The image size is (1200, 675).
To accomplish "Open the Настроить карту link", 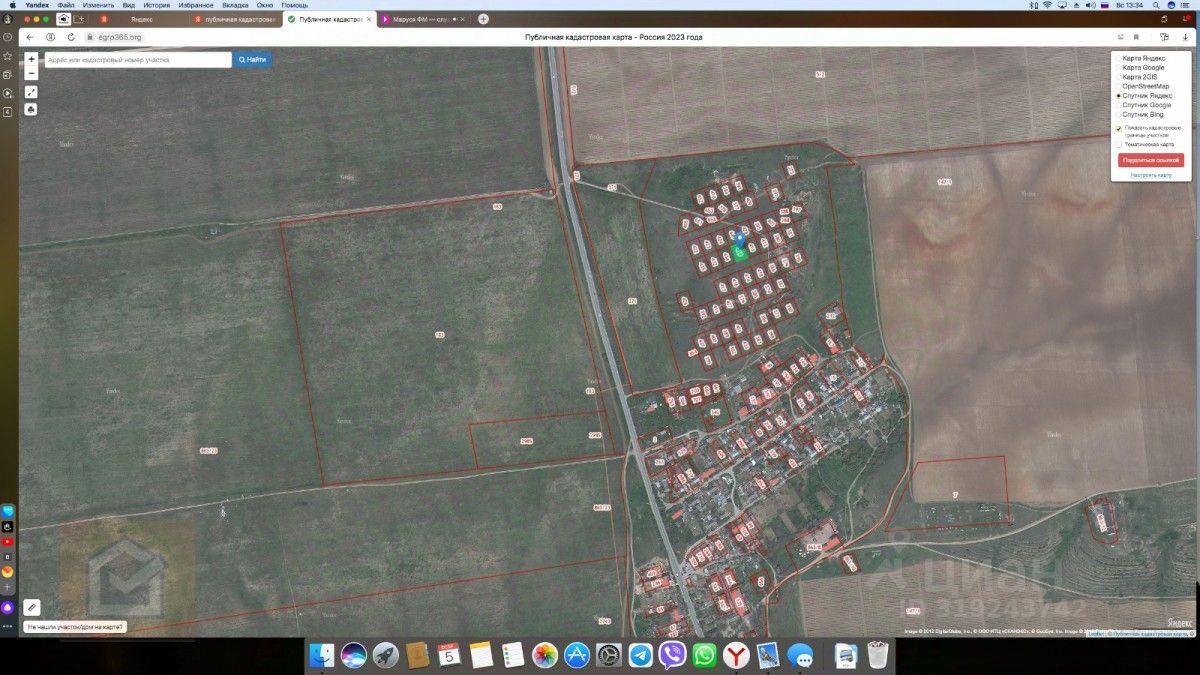I will (1150, 175).
